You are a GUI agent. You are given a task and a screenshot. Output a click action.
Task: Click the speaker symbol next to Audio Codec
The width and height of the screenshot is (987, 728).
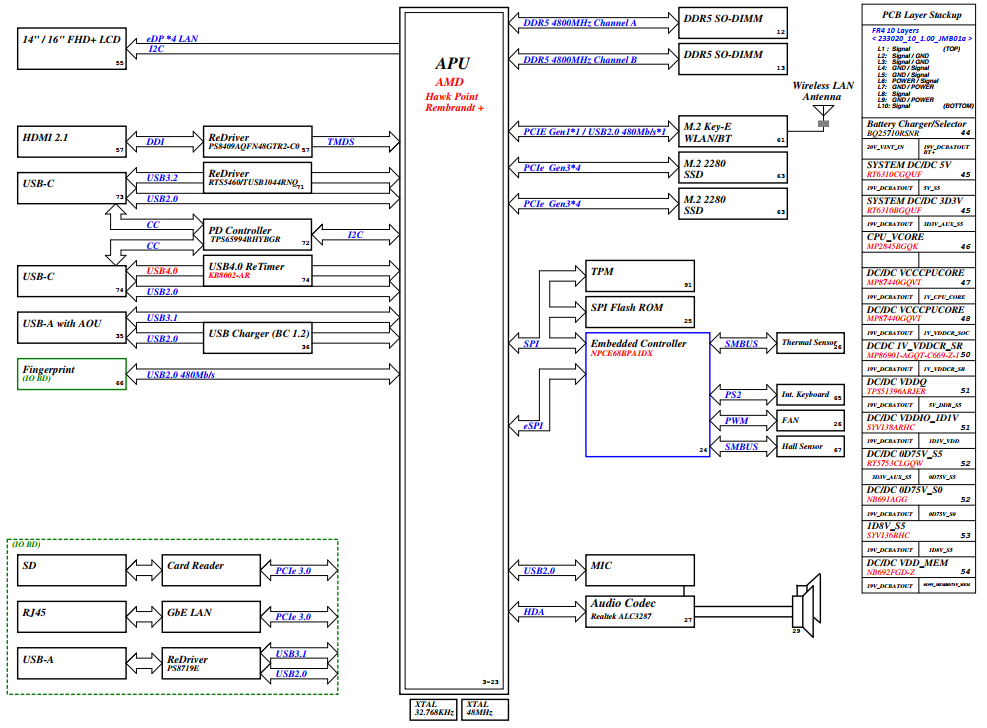(x=806, y=605)
